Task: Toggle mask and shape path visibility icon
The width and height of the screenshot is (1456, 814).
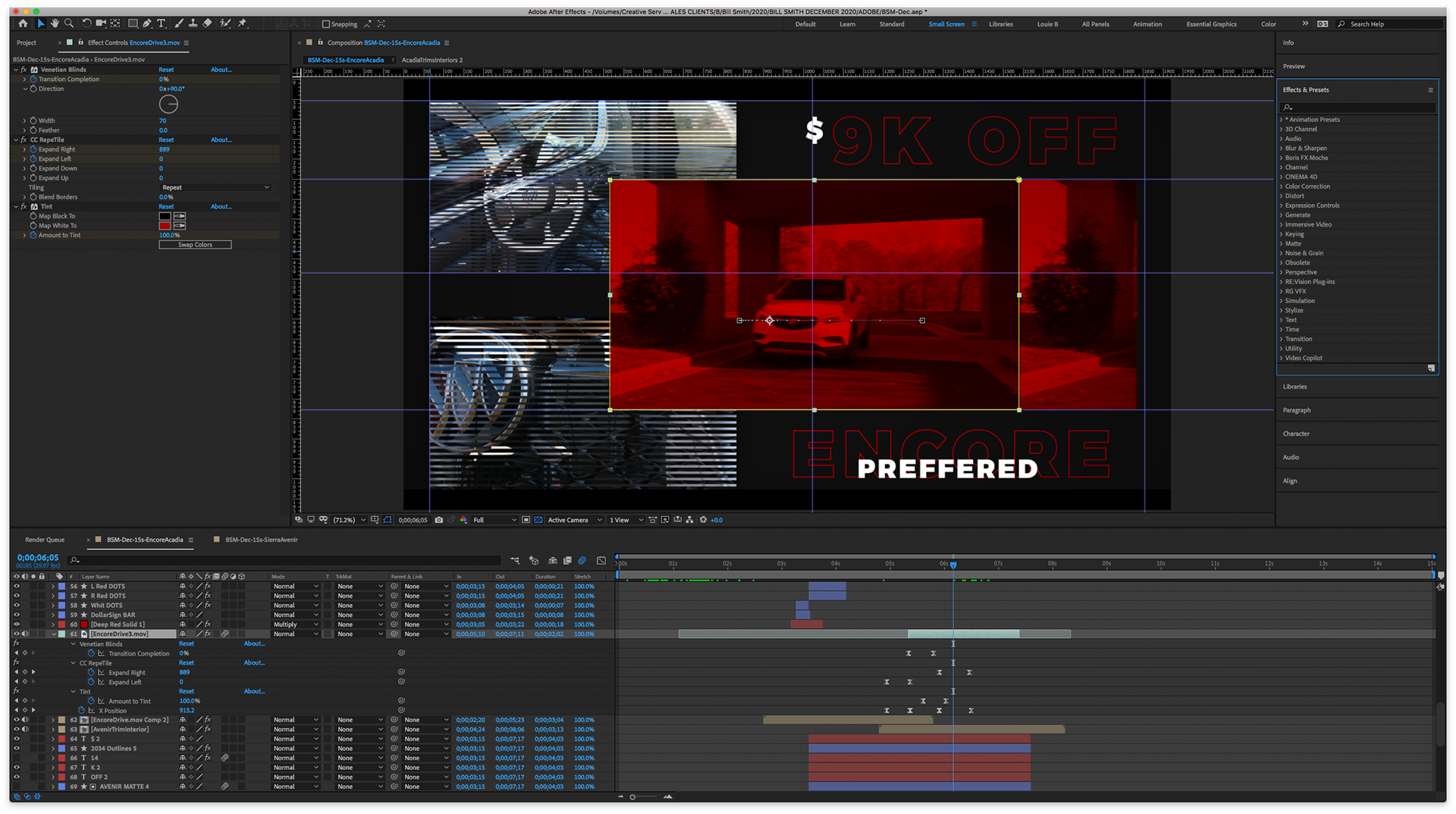Action: [x=388, y=520]
